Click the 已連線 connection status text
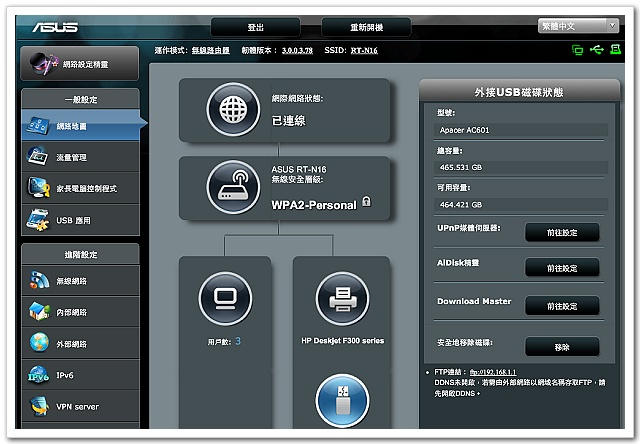The height and width of the screenshot is (444, 640). [x=289, y=121]
